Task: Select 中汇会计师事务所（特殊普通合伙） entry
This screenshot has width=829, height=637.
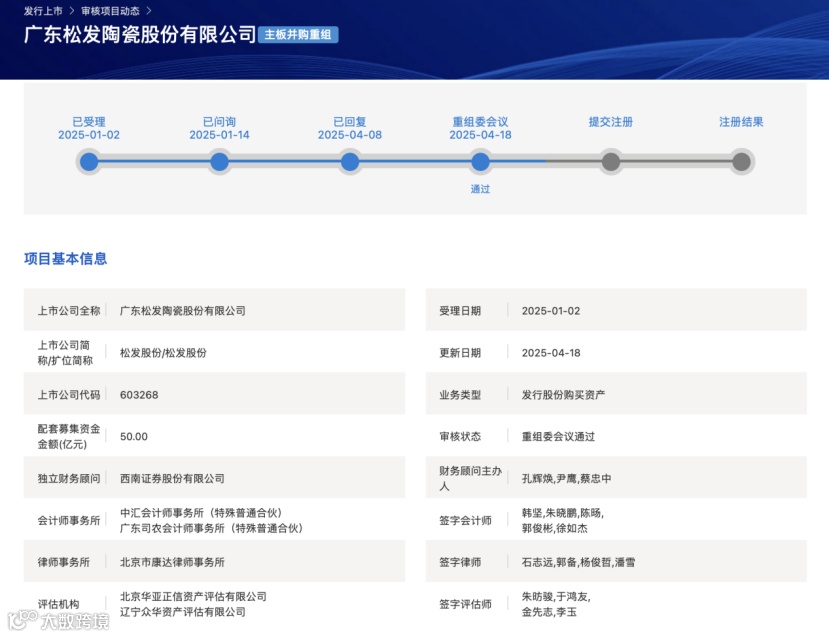Action: 204,513
